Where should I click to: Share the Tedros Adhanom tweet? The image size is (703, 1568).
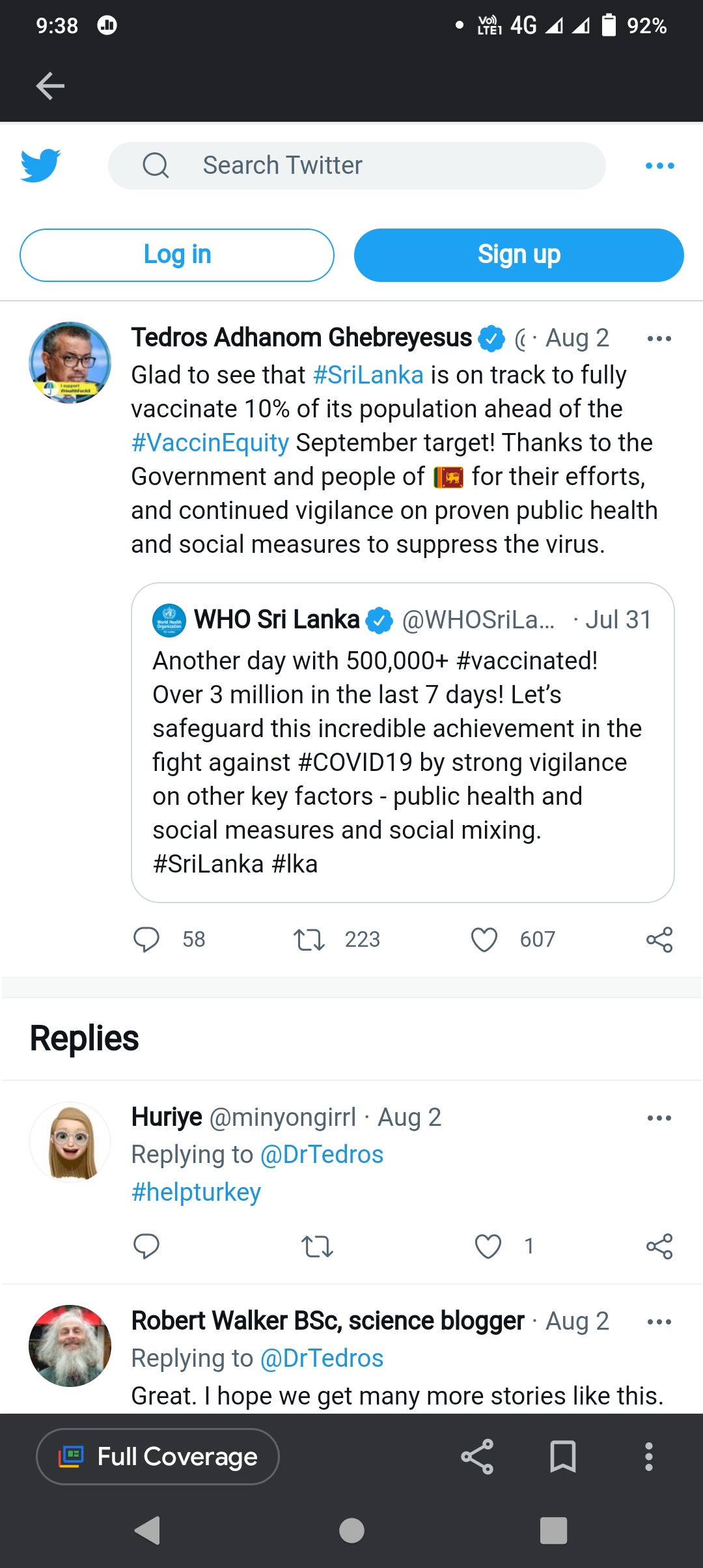point(659,940)
